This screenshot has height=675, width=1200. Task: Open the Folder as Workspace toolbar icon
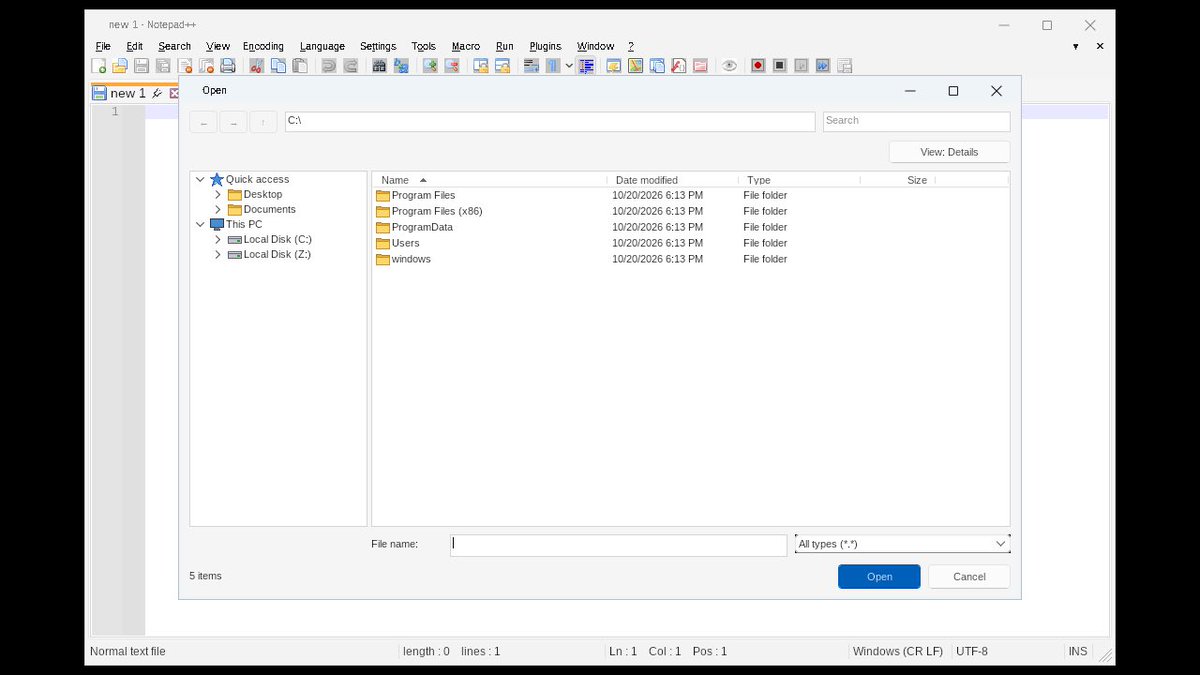700,66
